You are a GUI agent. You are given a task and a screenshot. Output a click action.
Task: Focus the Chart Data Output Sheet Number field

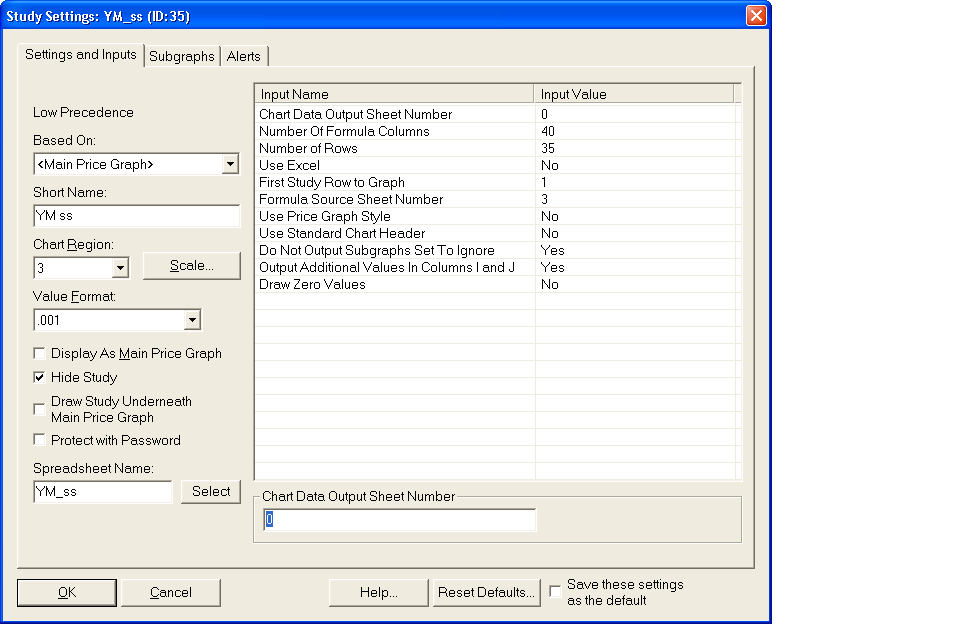coord(400,520)
